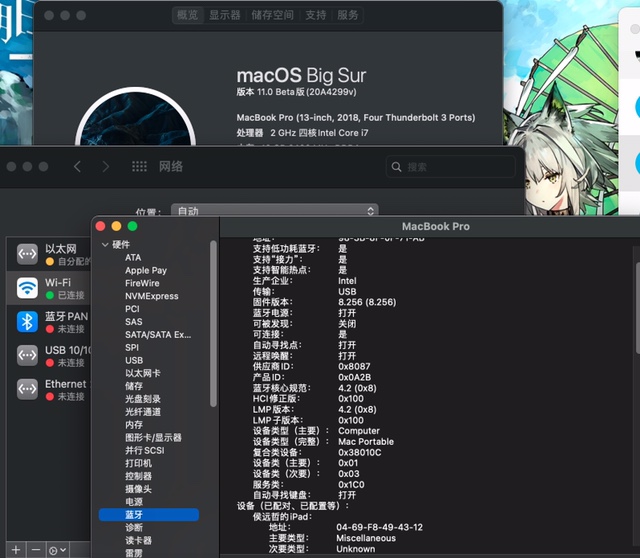
Task: Click the product ID value 0x0A2B
Action: (354, 377)
